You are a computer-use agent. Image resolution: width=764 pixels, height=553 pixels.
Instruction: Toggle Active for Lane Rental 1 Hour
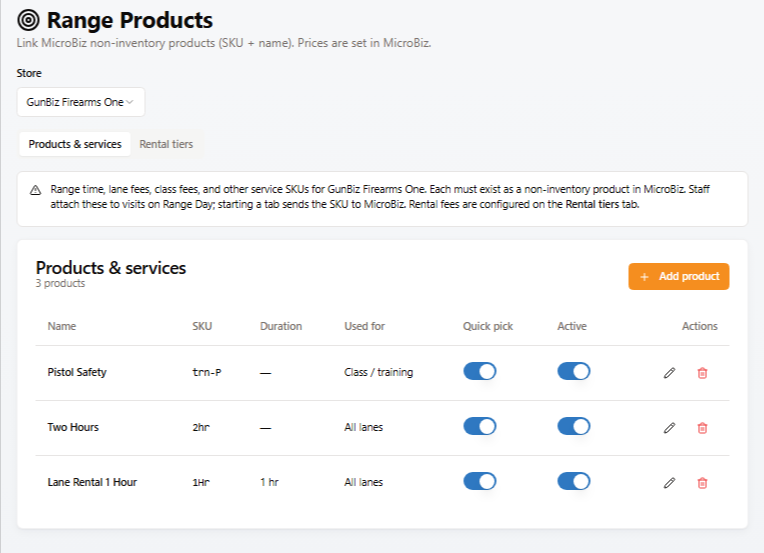(573, 481)
